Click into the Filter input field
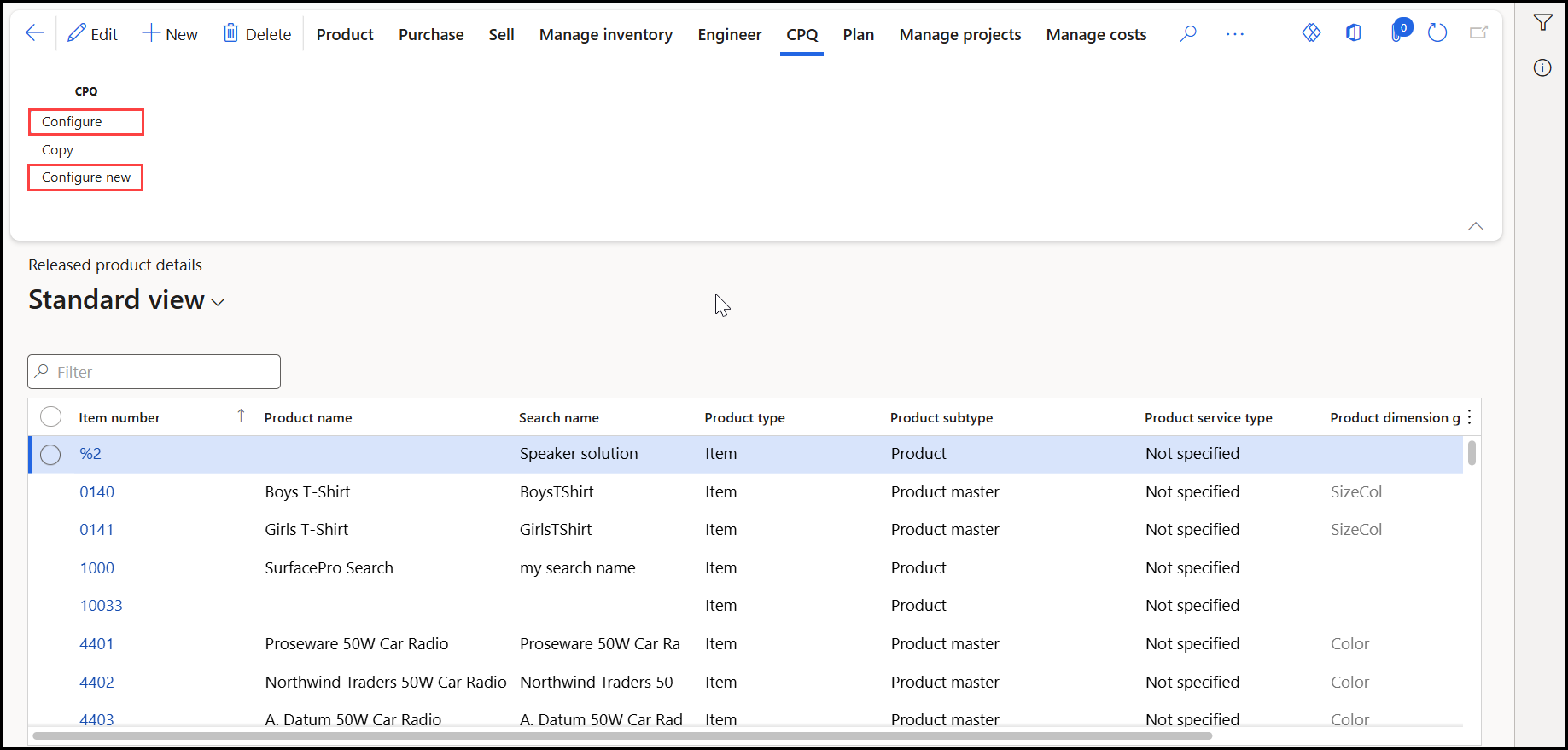Viewport: 1568px width, 750px height. pos(154,372)
